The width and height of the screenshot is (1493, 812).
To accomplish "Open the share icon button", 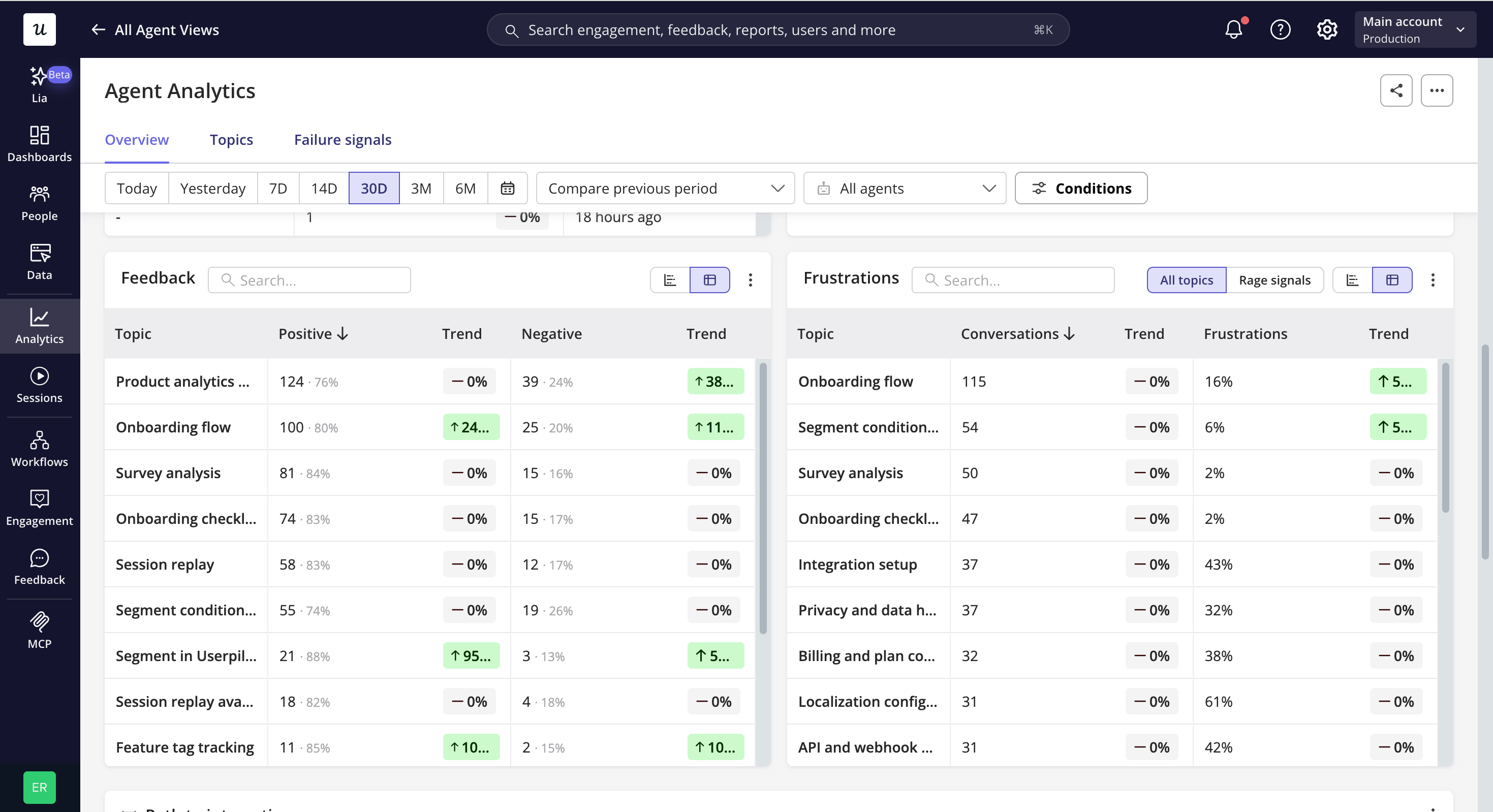I will (x=1396, y=90).
